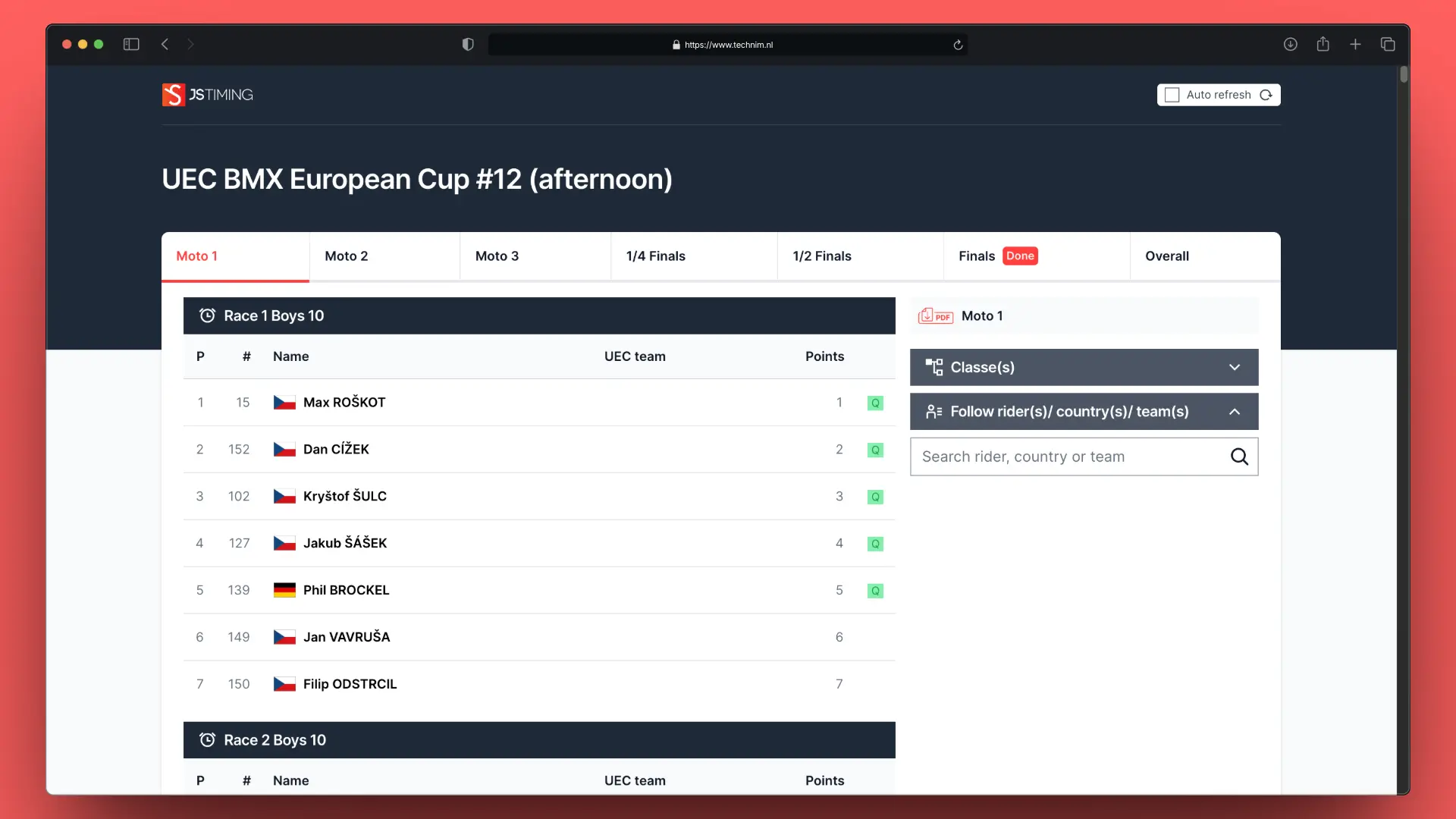Open the Overall results tab
Image resolution: width=1456 pixels, height=819 pixels.
tap(1166, 256)
